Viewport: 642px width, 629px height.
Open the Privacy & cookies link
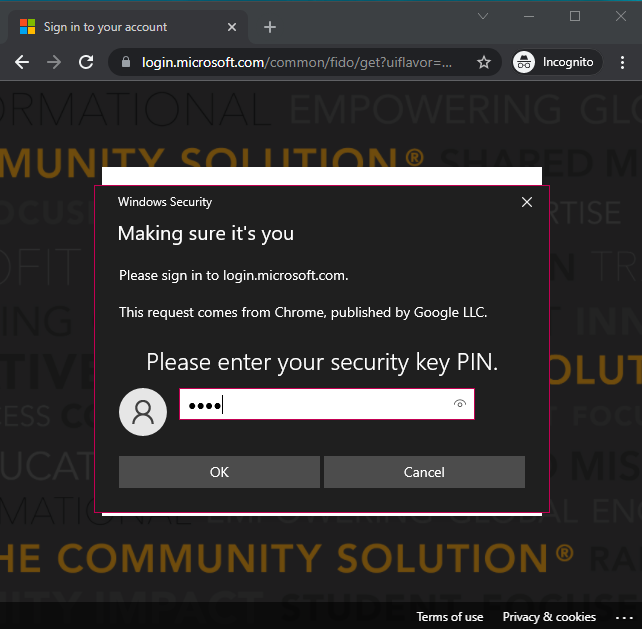click(549, 617)
